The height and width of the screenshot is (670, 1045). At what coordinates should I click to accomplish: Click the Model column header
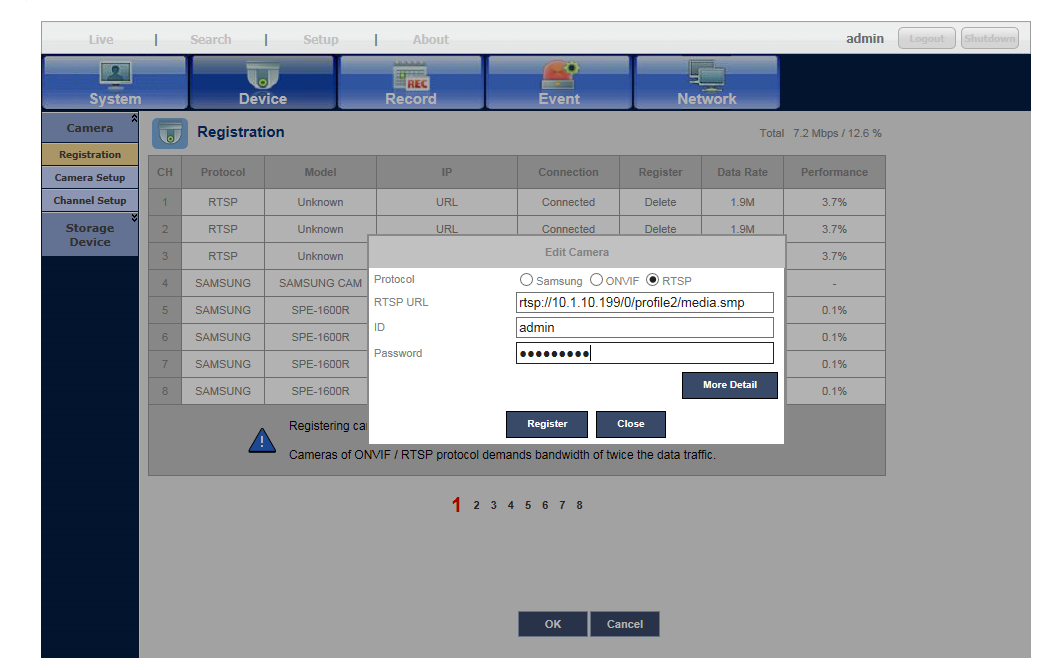click(x=321, y=172)
